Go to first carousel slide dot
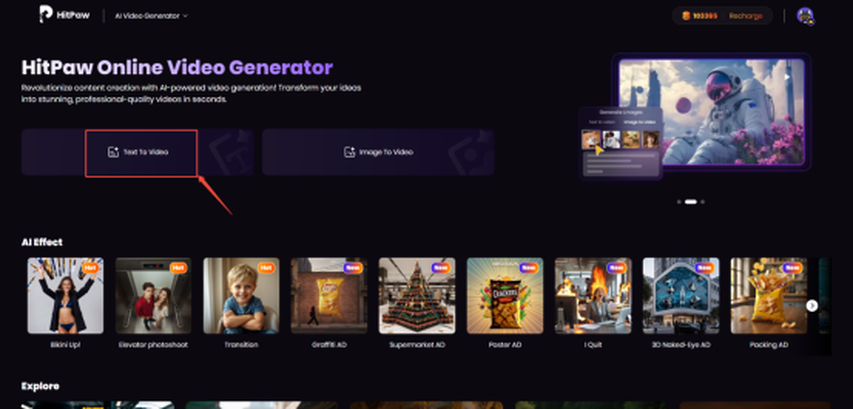 [679, 202]
